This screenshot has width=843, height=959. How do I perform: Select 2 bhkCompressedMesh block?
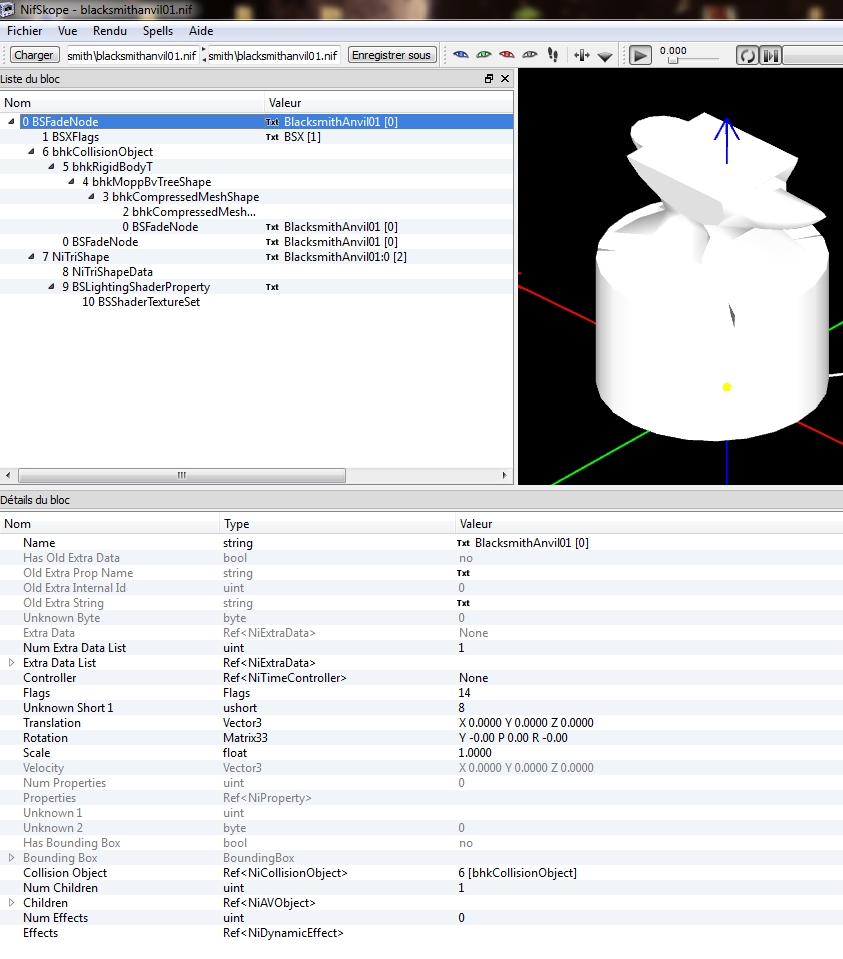click(189, 212)
